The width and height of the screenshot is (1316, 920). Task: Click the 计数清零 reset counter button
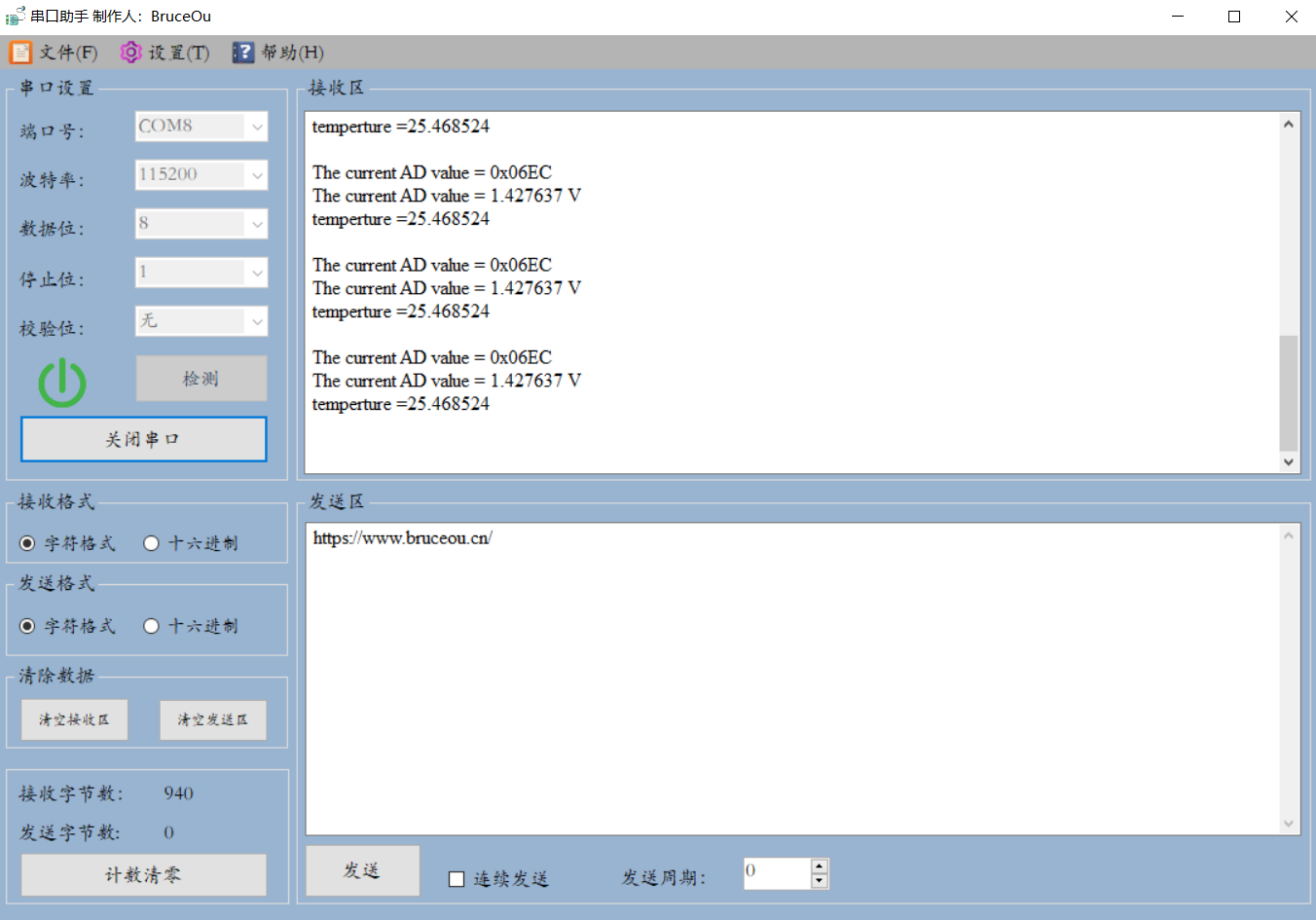144,875
